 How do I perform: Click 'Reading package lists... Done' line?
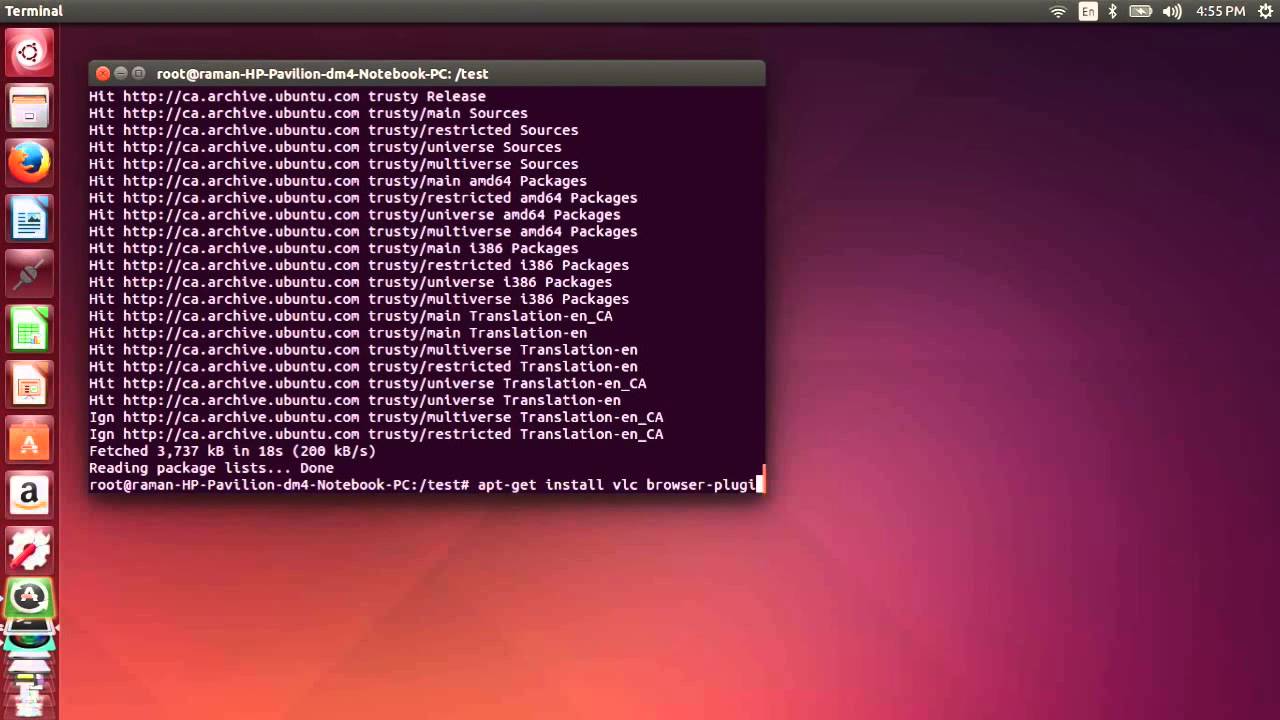pyautogui.click(x=211, y=468)
